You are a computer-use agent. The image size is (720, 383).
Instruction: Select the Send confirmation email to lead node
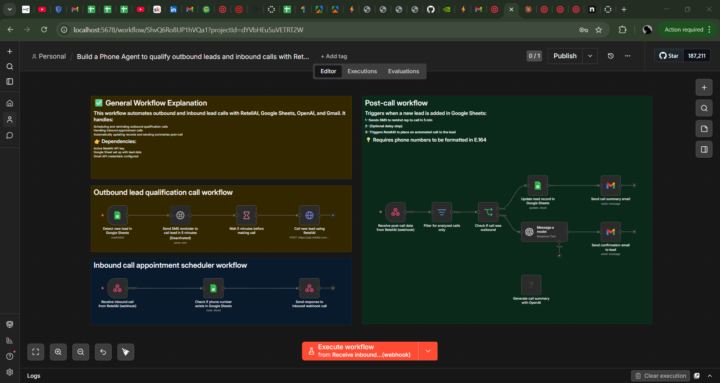coord(610,232)
